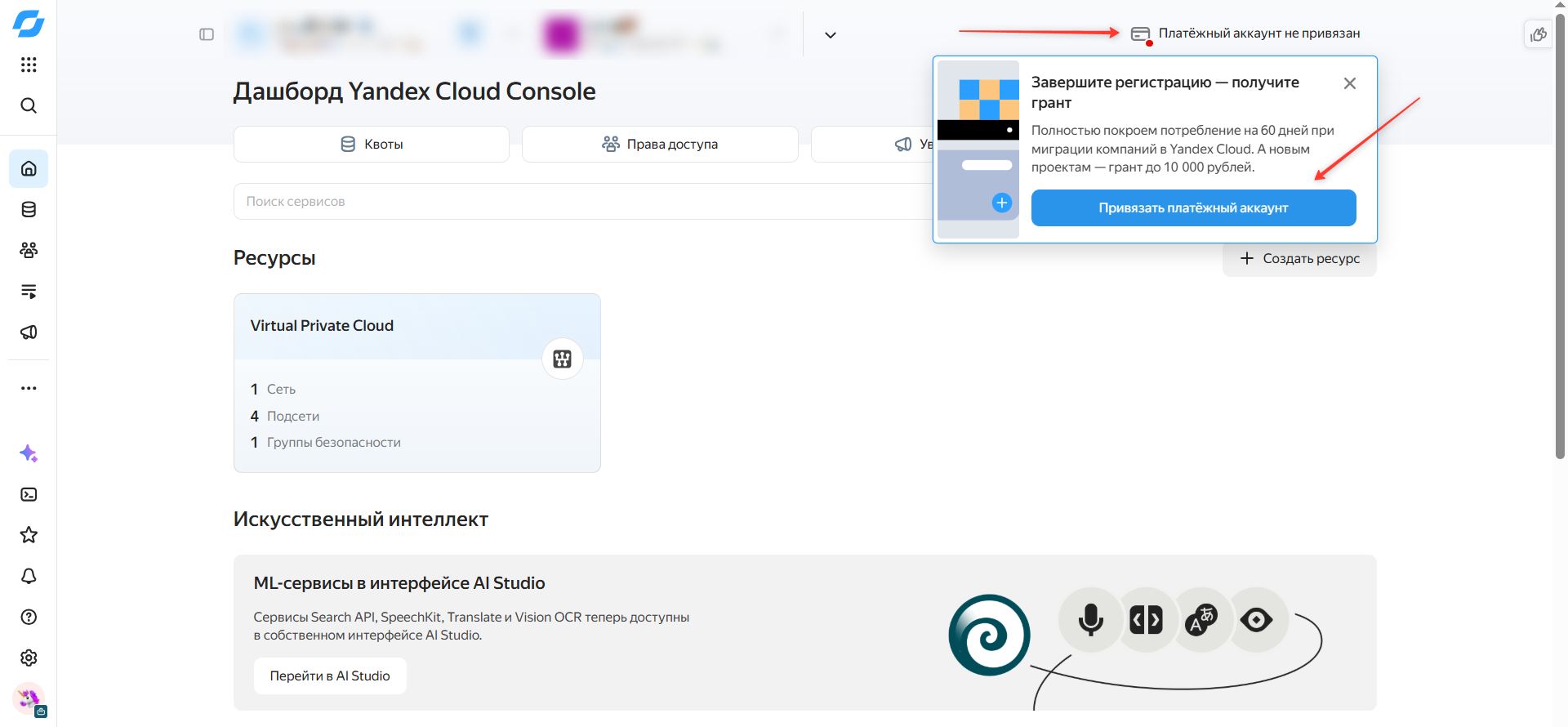Image resolution: width=1568 pixels, height=727 pixels.
Task: Click the thumbs feedback icon top right
Action: pyautogui.click(x=1539, y=34)
